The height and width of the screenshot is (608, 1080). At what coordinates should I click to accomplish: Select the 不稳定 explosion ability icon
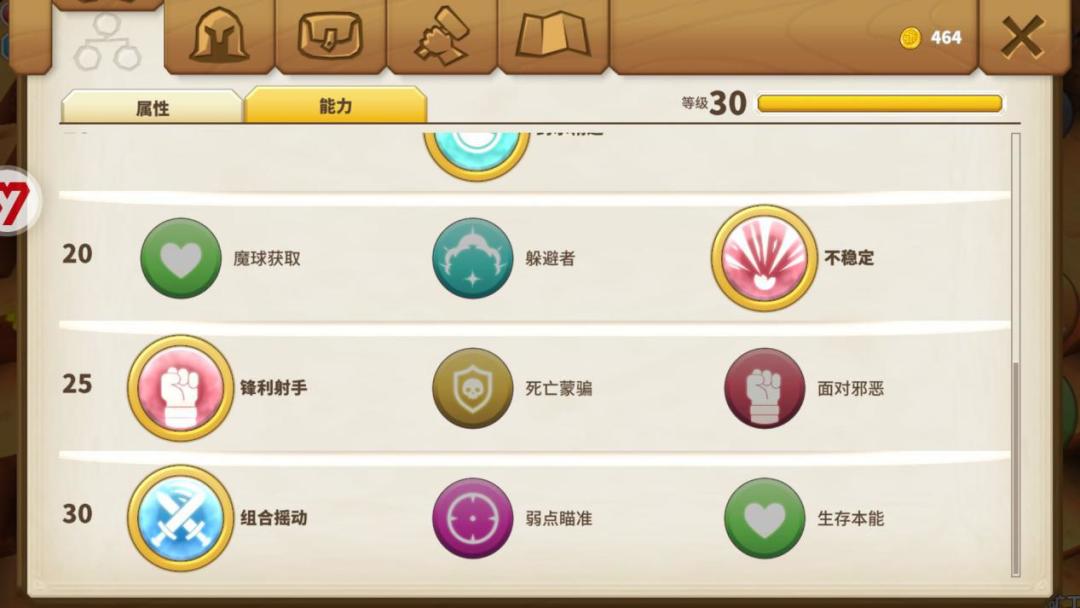[x=765, y=258]
